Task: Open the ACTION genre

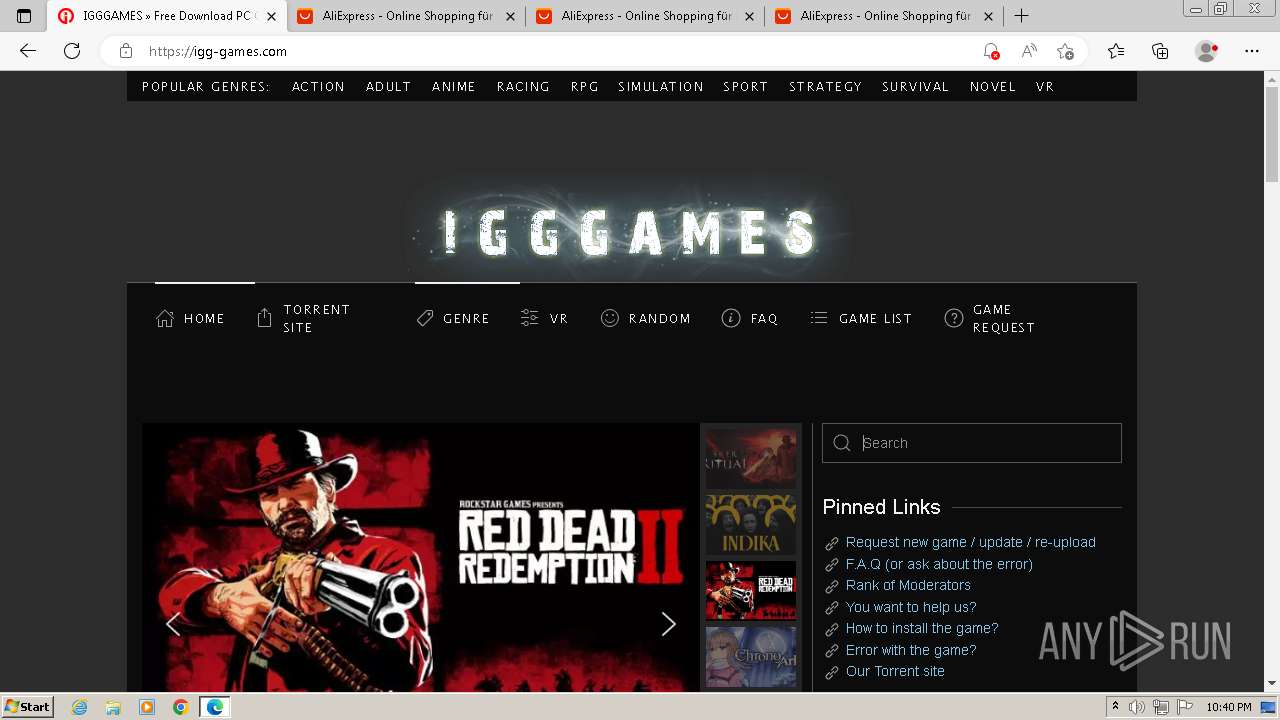Action: point(318,87)
